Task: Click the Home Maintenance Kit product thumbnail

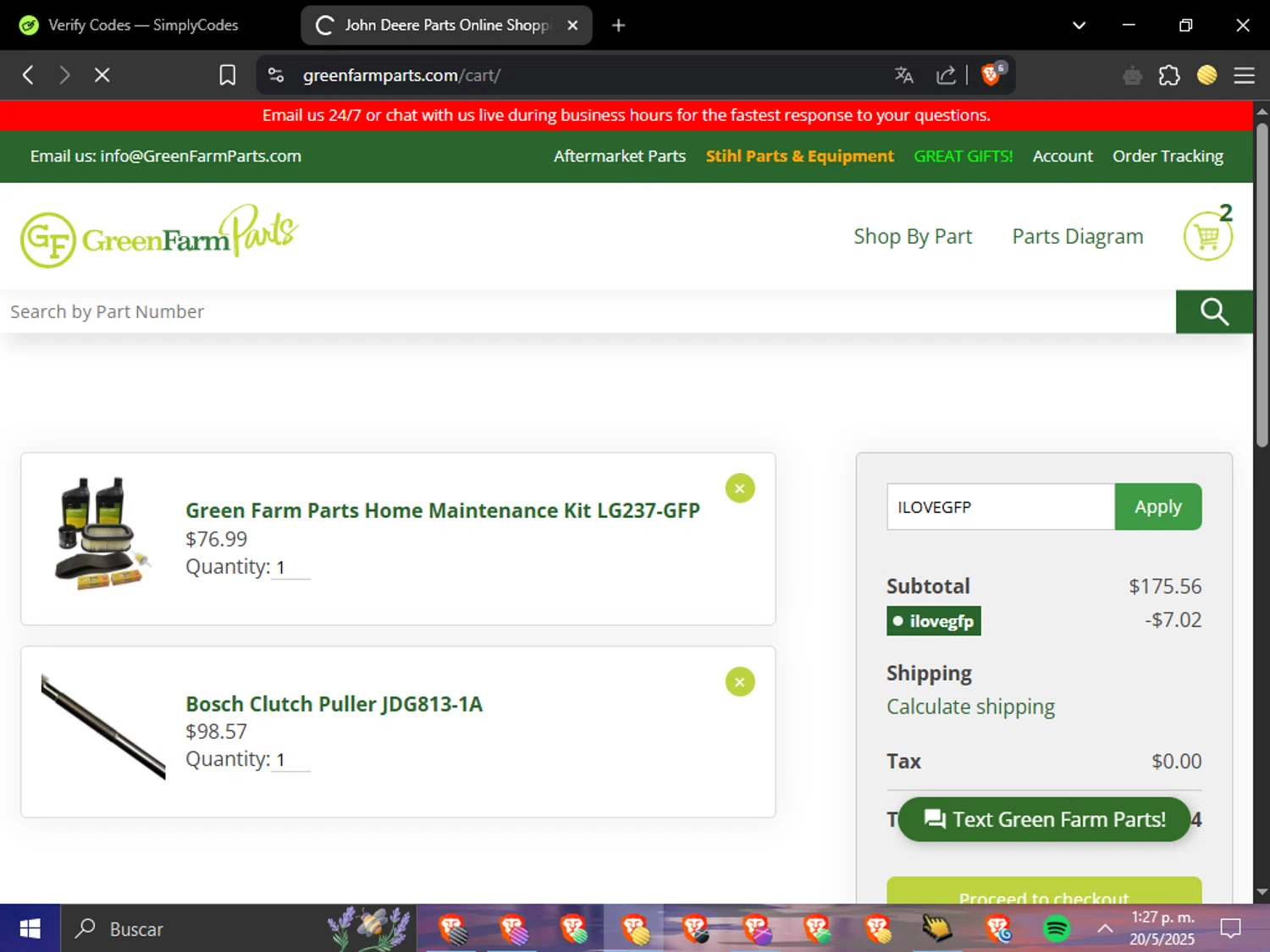Action: pos(103,533)
